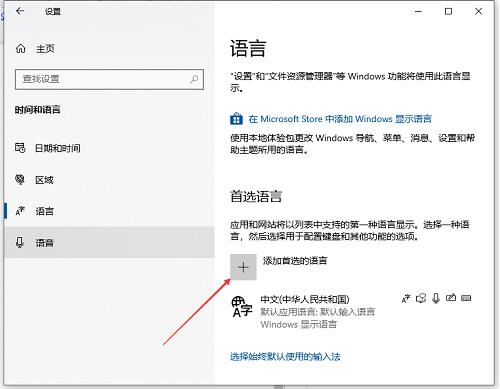Click the globe icon beside 区域
Screen dimensions: 500x389
[20, 179]
